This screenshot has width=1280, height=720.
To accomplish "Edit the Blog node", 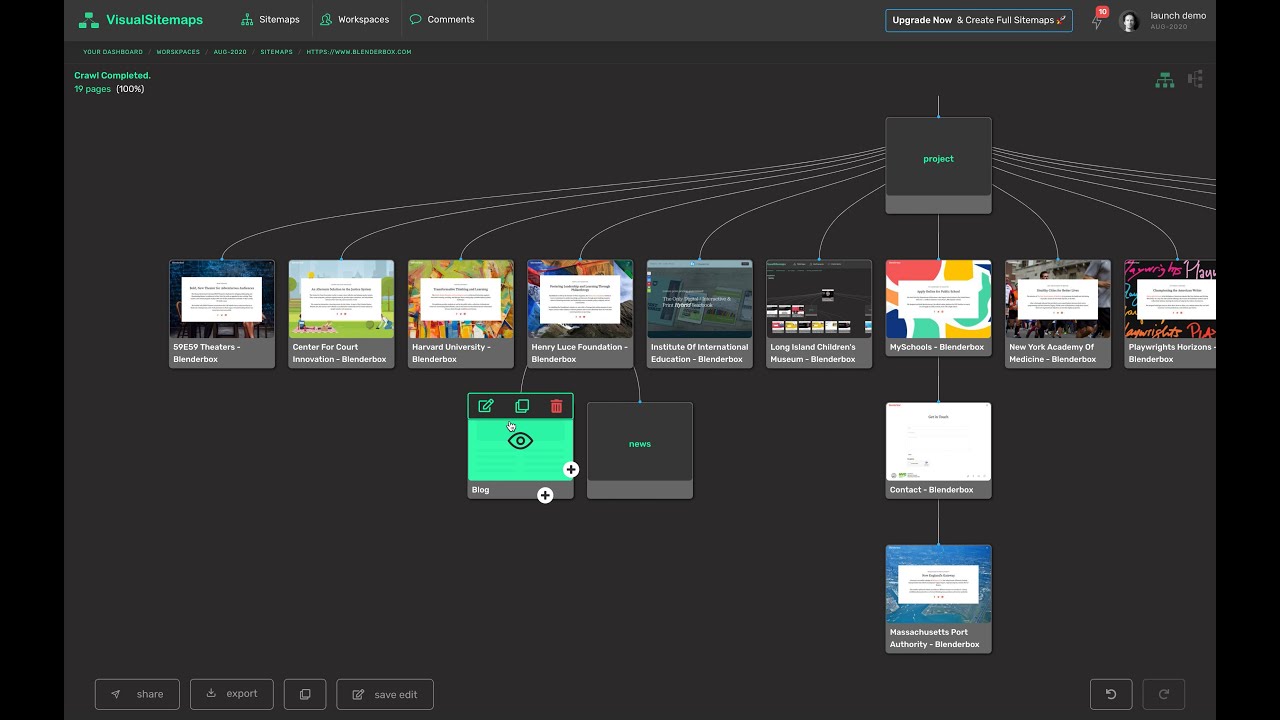I will [486, 406].
